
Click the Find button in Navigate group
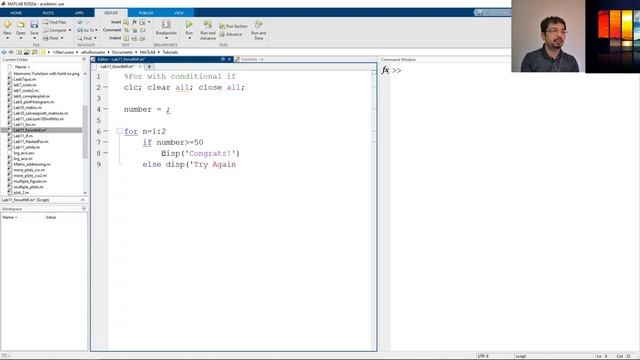point(84,38)
